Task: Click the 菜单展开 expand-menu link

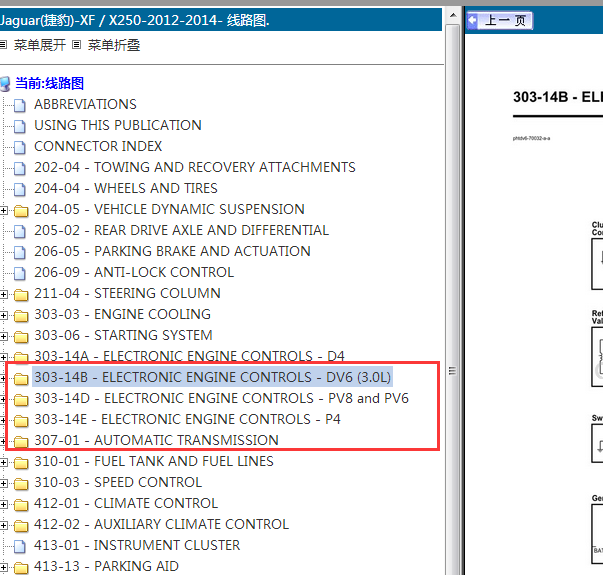Action: [x=40, y=45]
